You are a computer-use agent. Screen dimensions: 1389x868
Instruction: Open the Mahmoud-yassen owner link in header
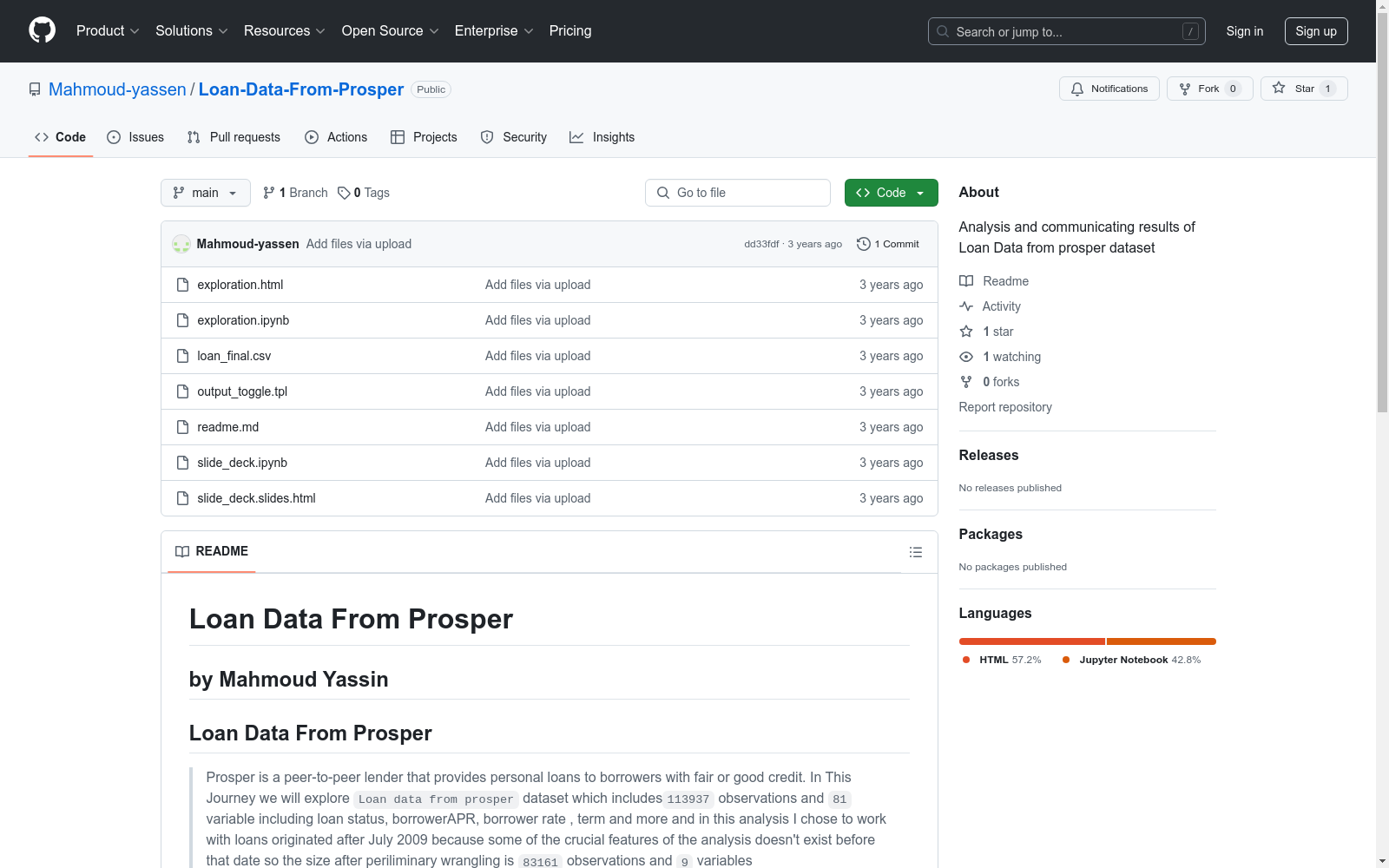tap(117, 89)
